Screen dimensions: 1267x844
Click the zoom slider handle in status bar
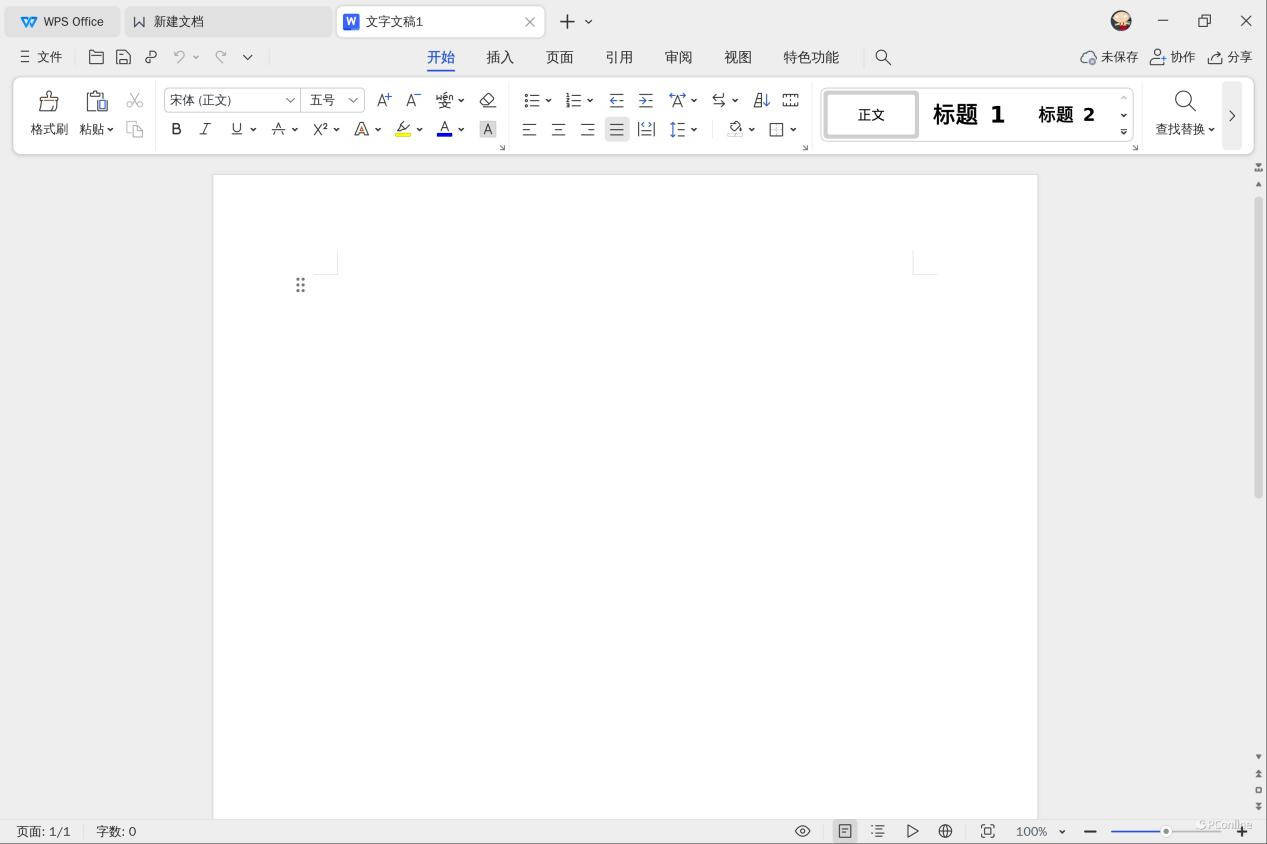click(1165, 831)
